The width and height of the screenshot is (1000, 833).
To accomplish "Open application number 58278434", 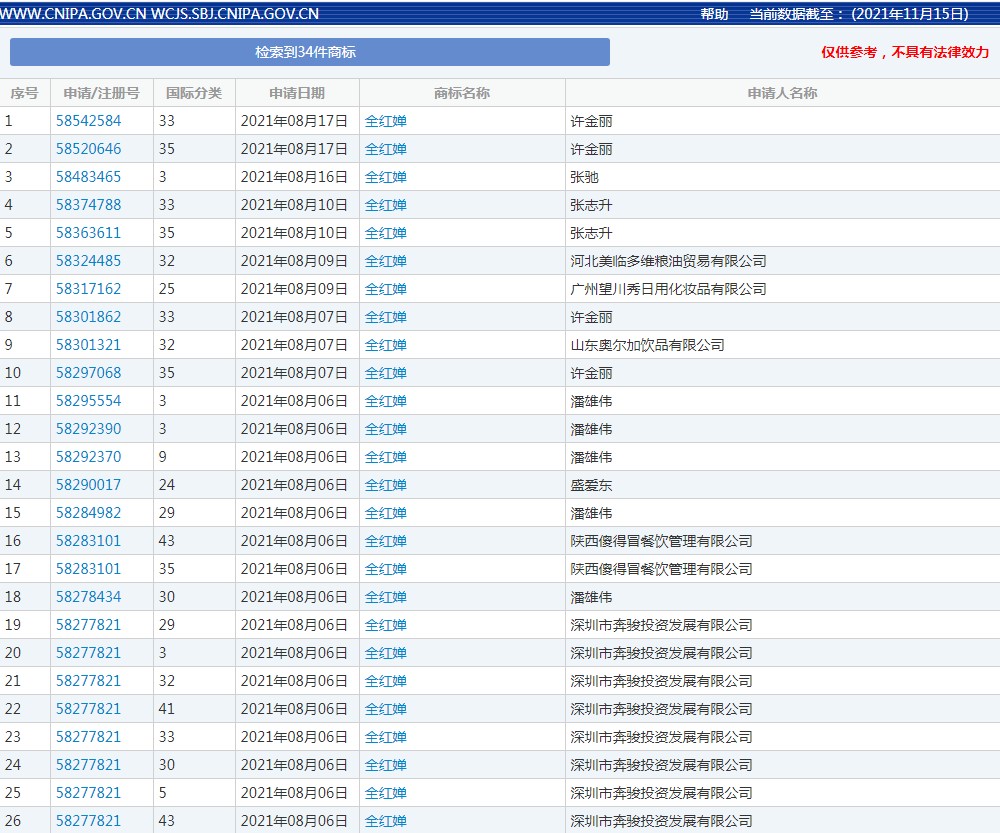I will click(x=88, y=597).
